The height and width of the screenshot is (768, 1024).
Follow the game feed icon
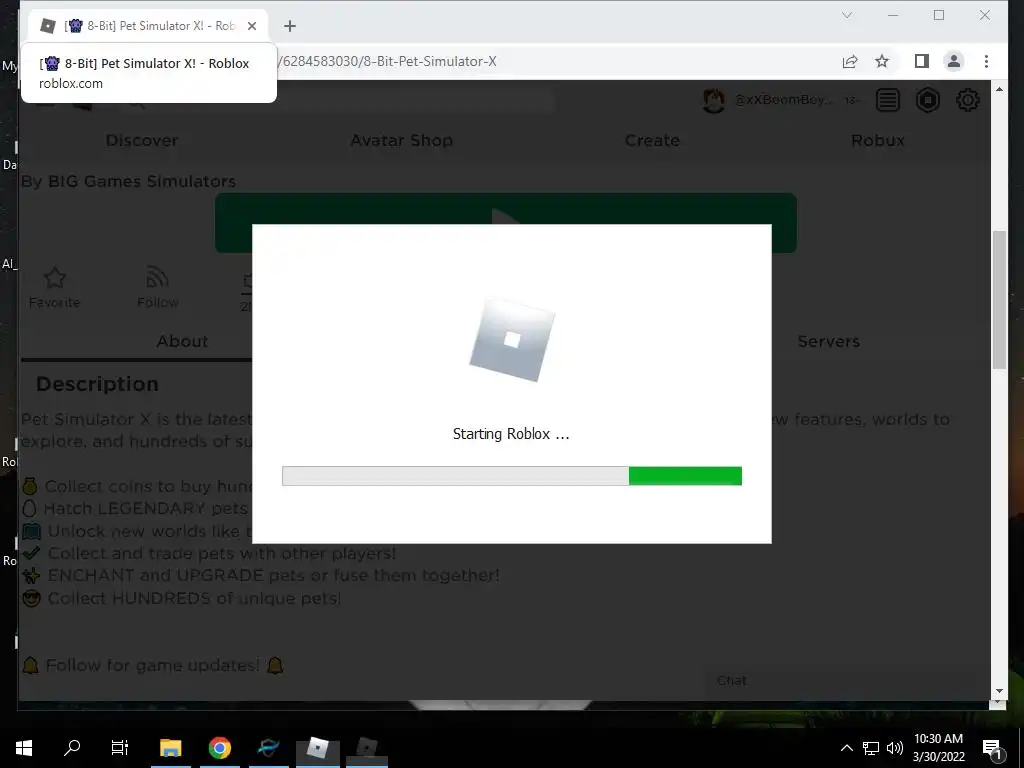tap(157, 287)
